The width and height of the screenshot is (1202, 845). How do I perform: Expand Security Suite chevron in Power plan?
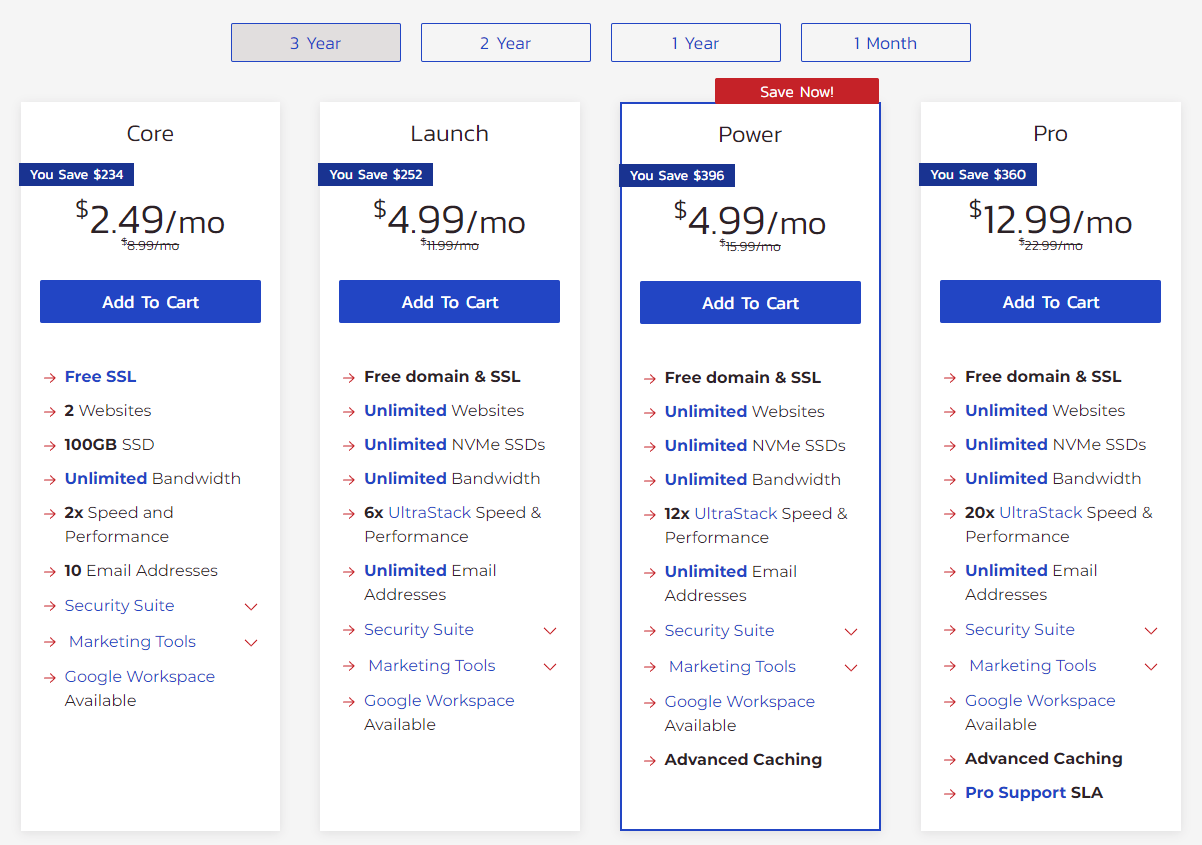pos(851,632)
